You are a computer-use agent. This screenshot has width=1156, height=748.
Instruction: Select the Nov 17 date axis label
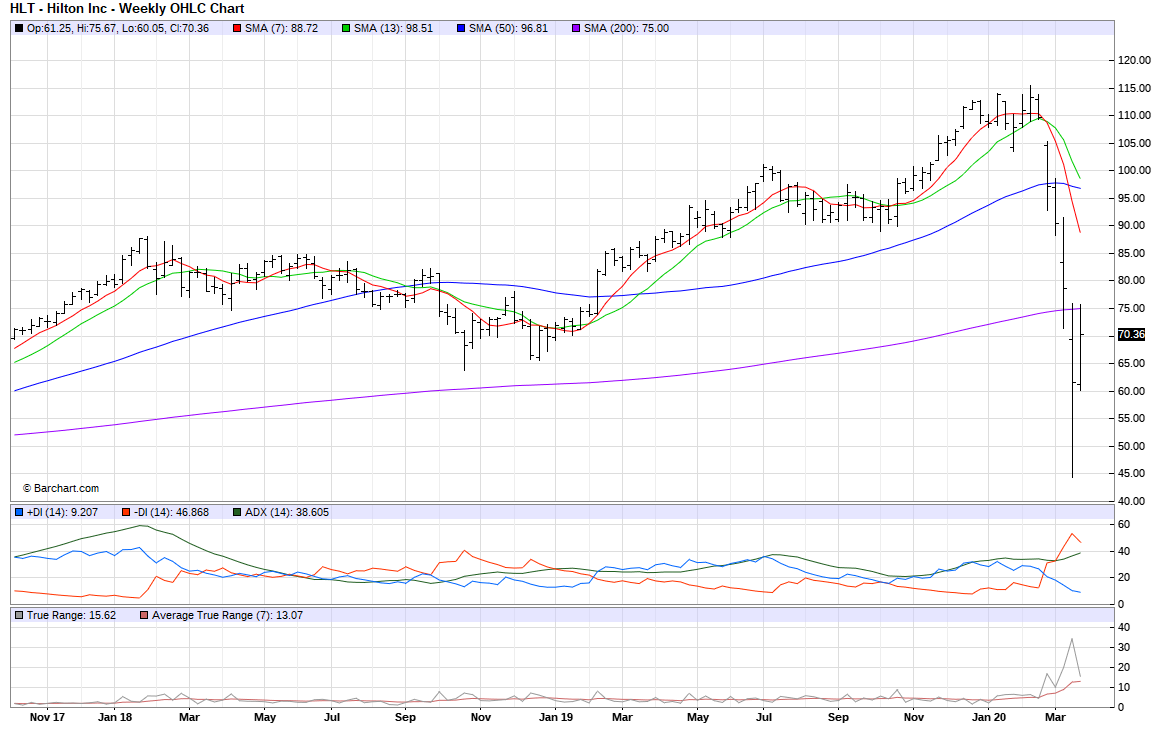48,717
